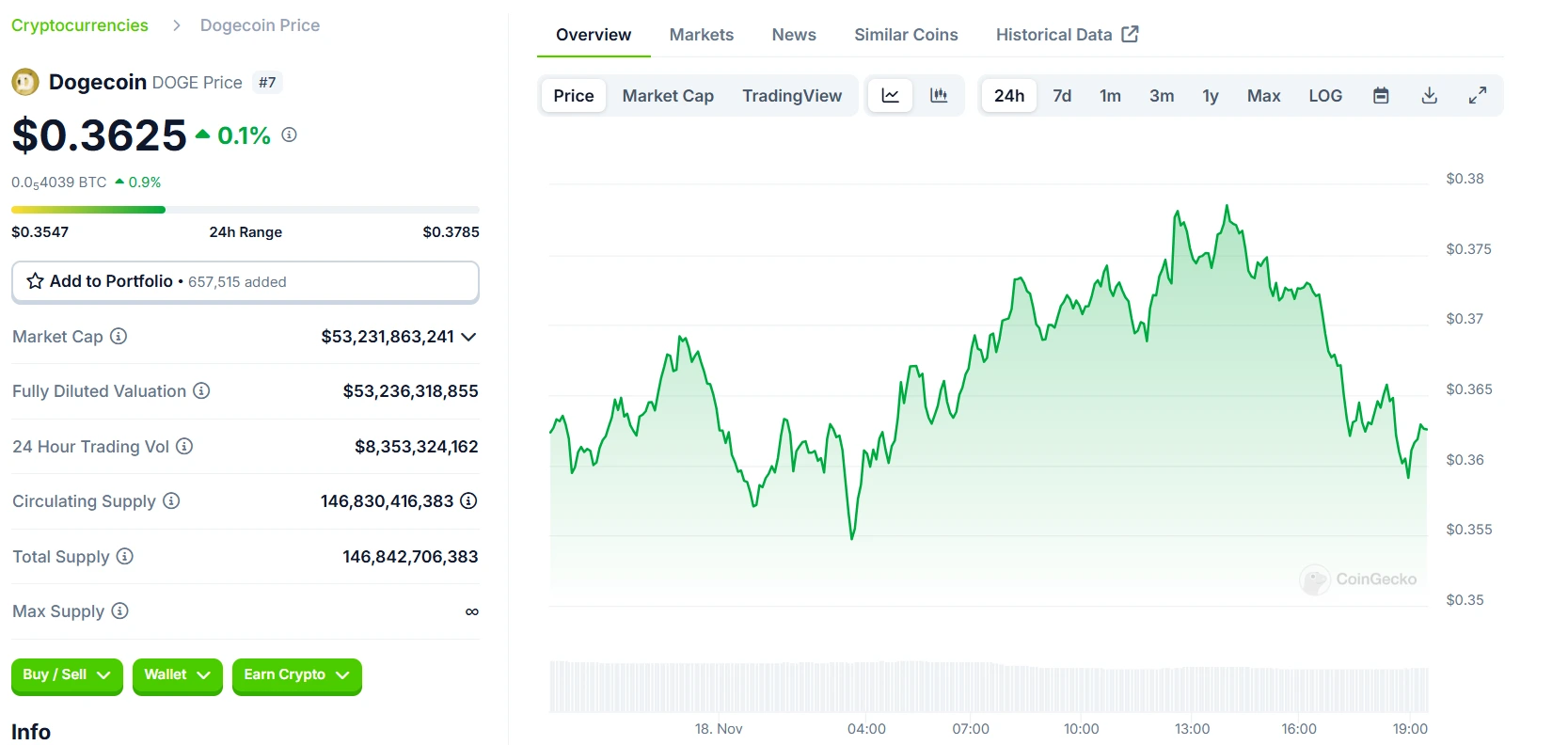Click breadcrumb chevron separator after Cryptocurrencies
This screenshot has width=1568, height=745.
pos(176,25)
